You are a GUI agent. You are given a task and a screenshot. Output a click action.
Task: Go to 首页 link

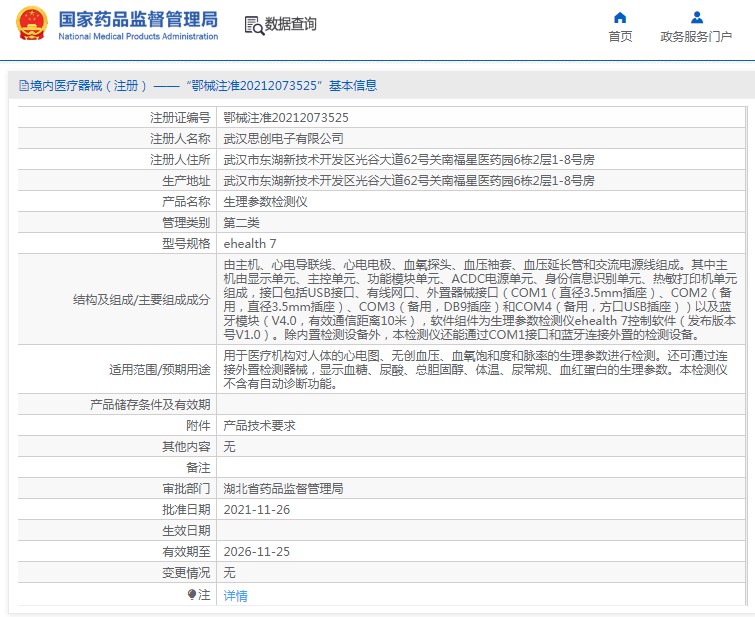pyautogui.click(x=620, y=37)
